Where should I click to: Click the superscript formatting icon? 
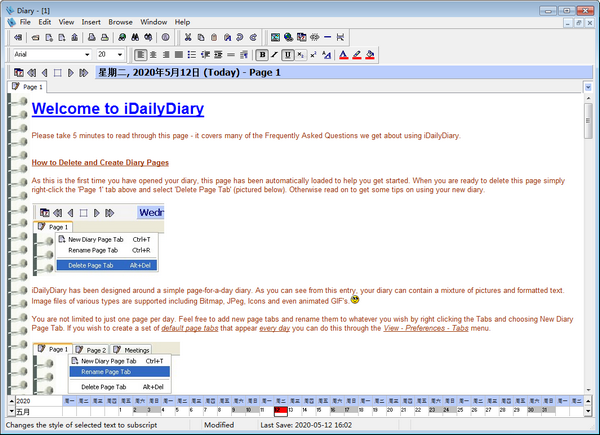313,55
